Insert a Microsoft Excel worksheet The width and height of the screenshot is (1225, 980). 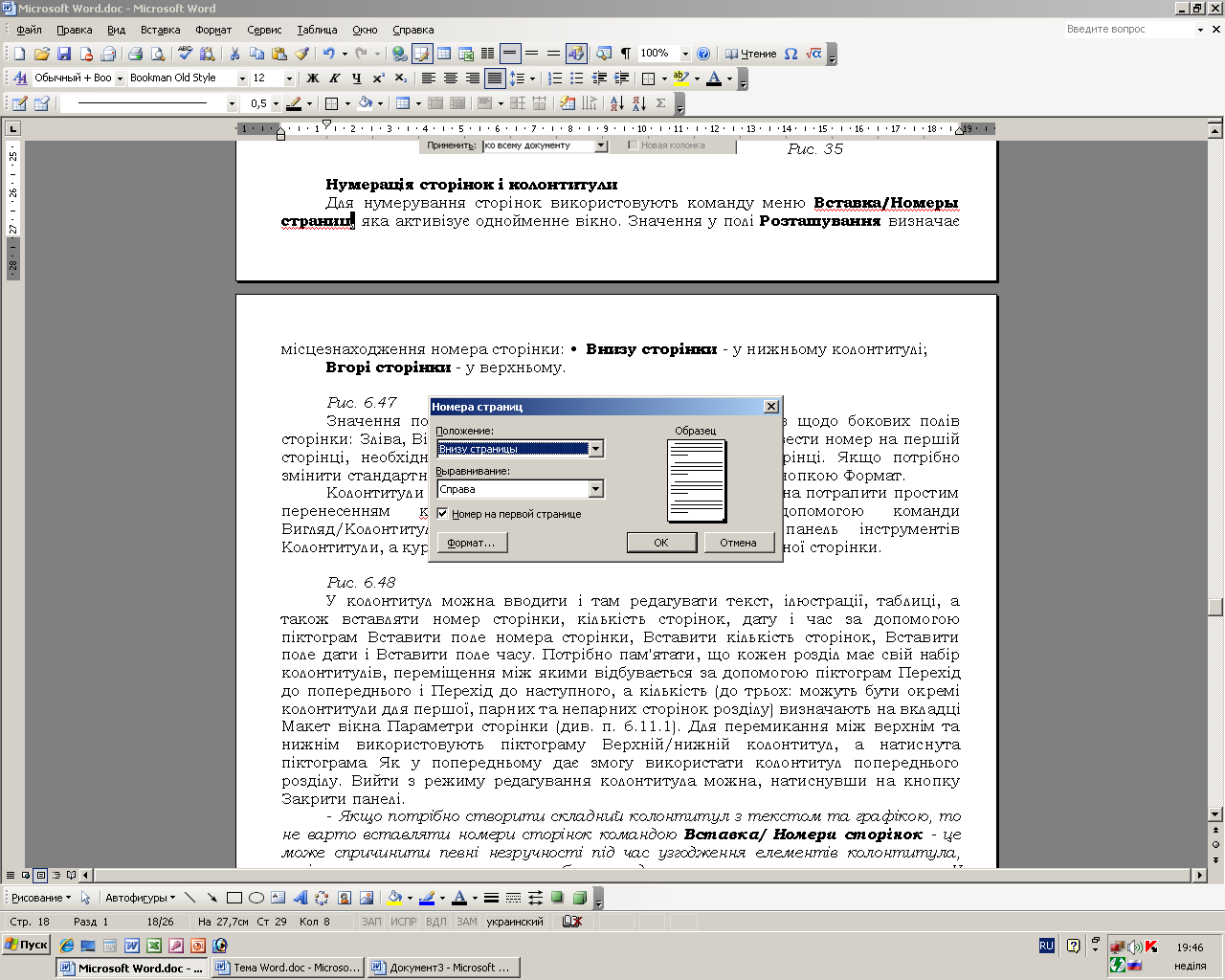(466, 54)
